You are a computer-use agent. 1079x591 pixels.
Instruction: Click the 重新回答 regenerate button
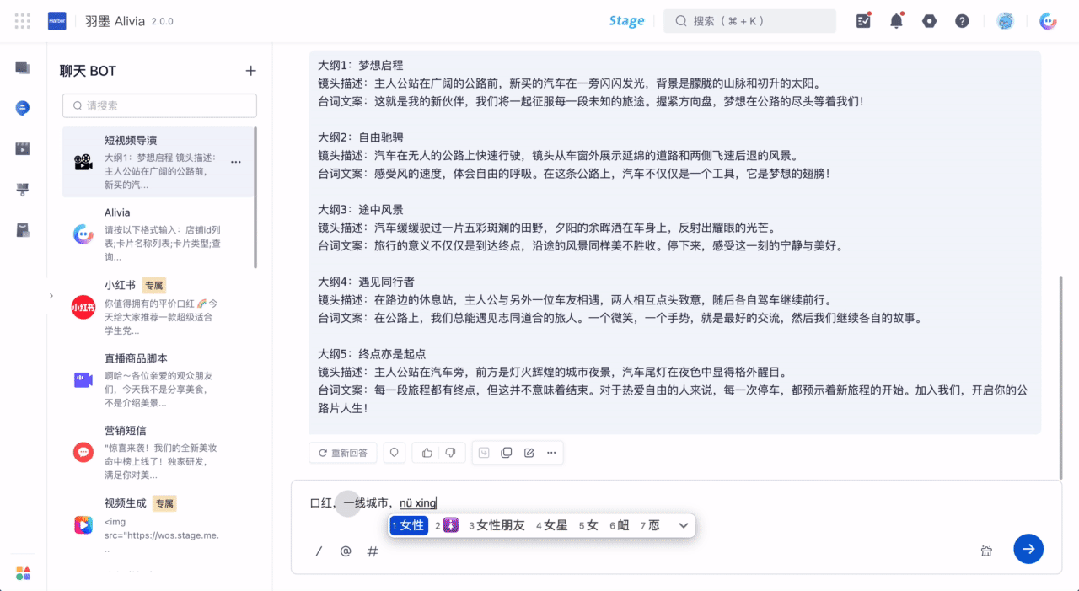tap(343, 453)
